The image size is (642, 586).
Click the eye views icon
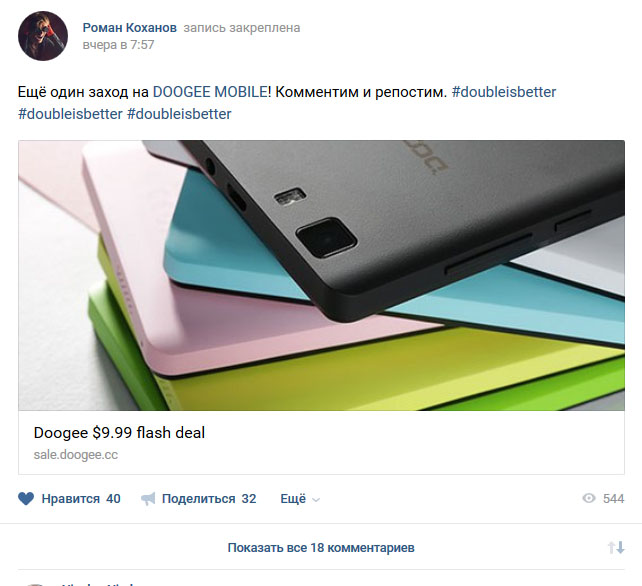point(589,498)
